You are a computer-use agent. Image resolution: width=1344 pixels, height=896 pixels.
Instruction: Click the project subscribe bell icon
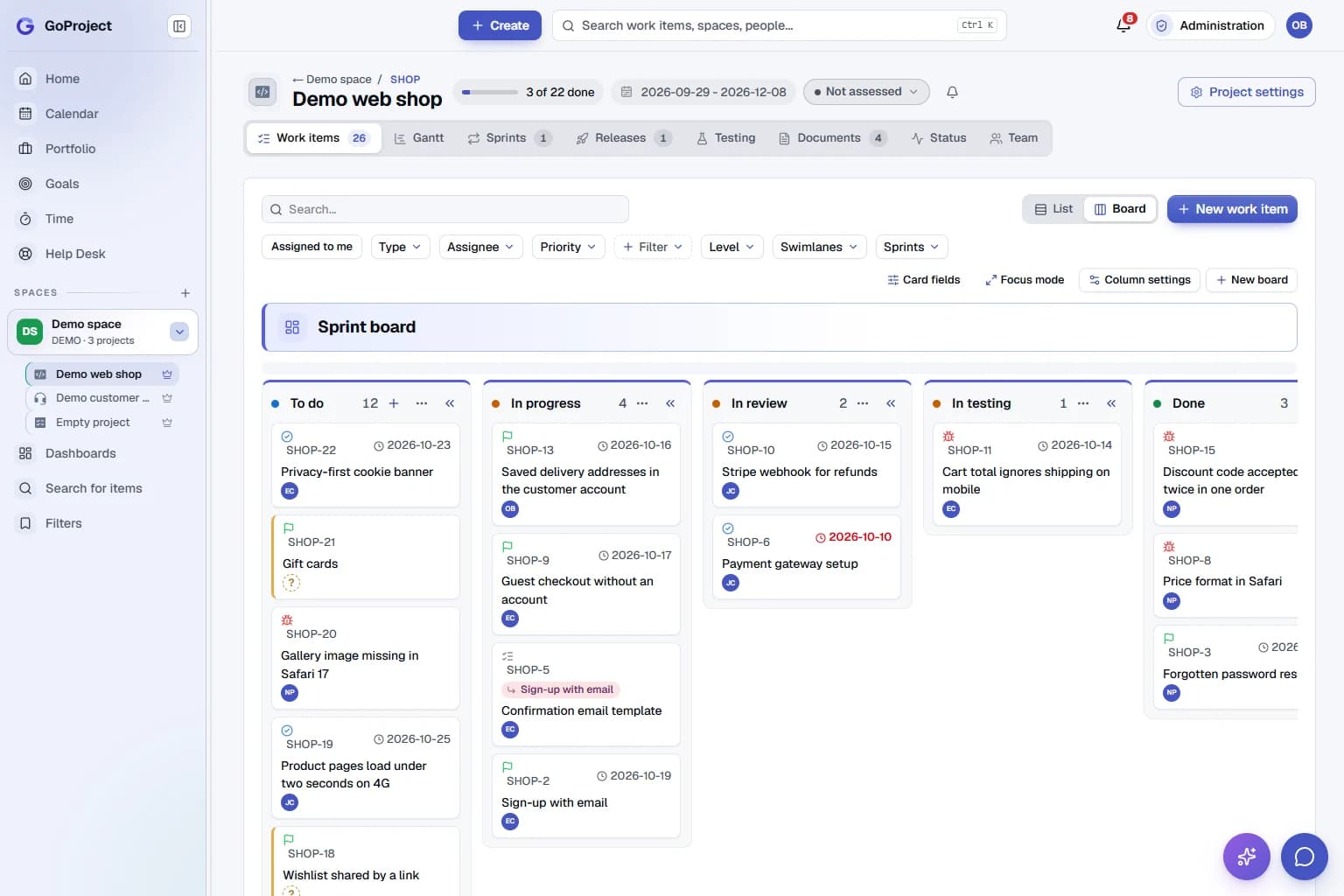click(953, 92)
